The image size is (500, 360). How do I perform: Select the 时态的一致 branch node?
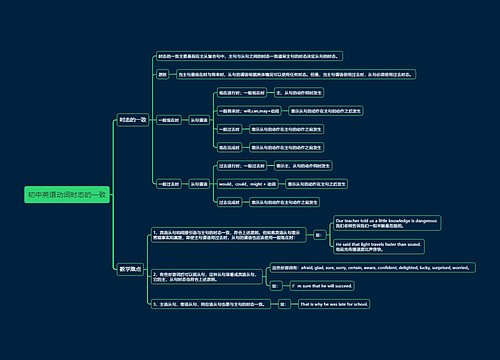point(133,120)
